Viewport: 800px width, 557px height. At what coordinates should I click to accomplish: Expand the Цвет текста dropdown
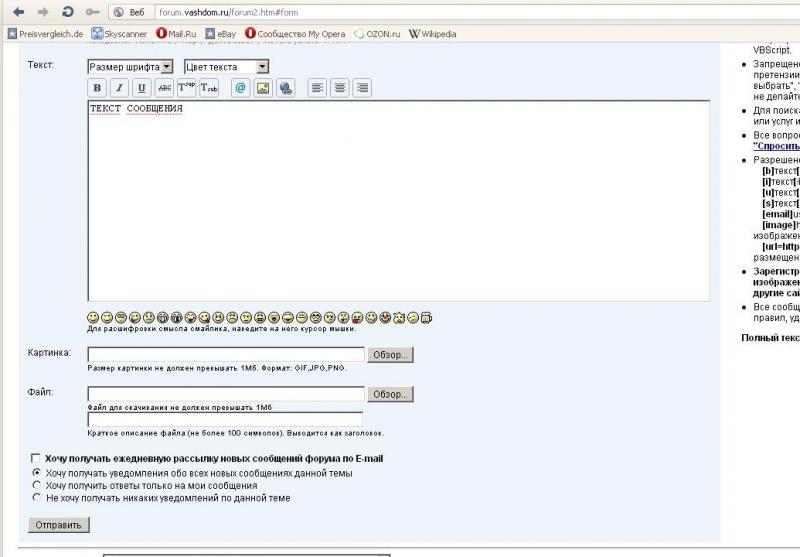coord(226,67)
